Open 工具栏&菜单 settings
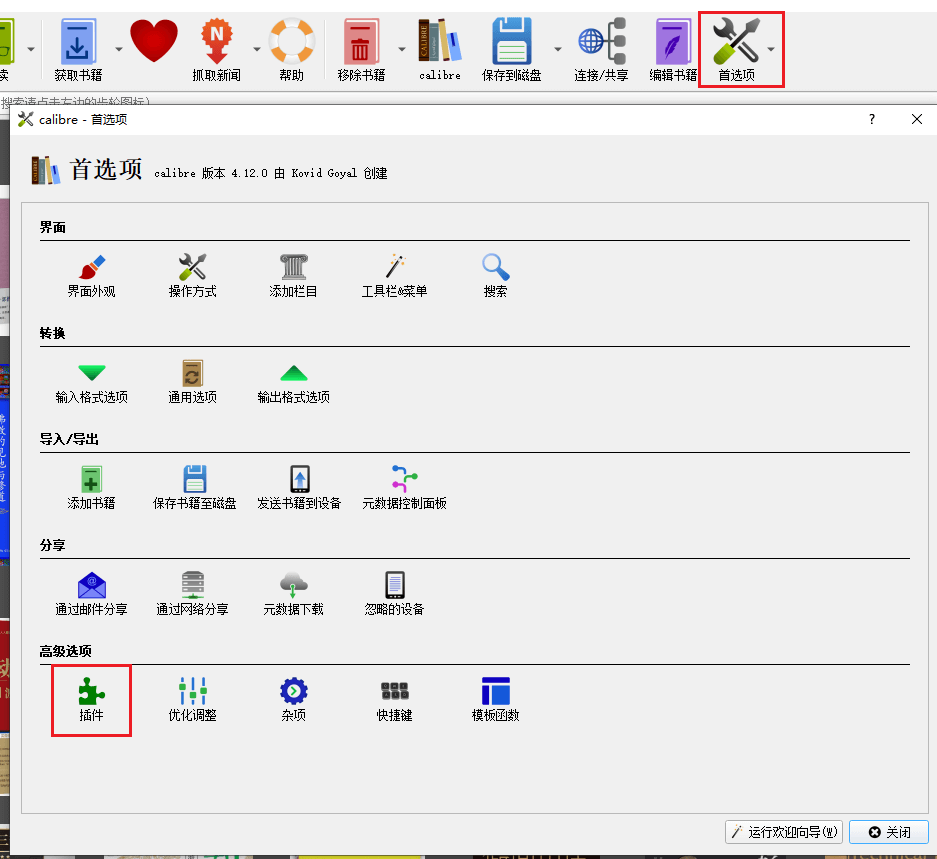937x859 pixels. [x=394, y=277]
